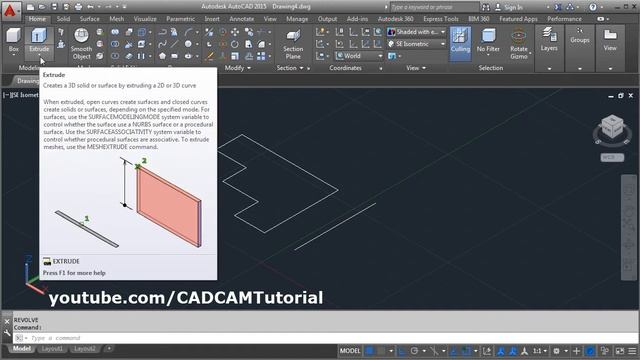Click the viewport label SE Isometric control
This screenshot has height=360, width=640.
coord(26,95)
